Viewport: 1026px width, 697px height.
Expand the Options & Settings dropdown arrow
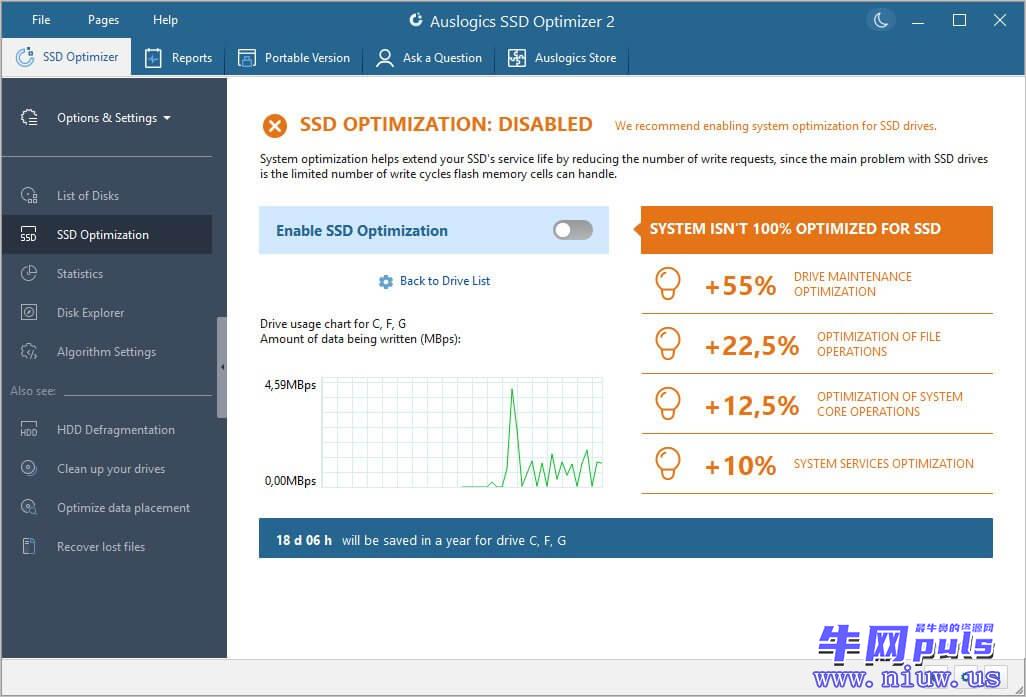tap(167, 118)
